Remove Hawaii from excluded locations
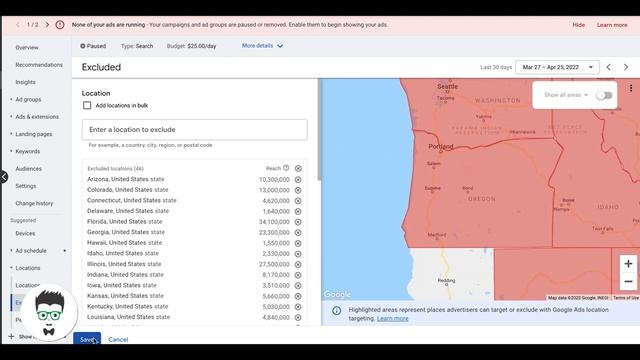The image size is (640, 360). 298,243
